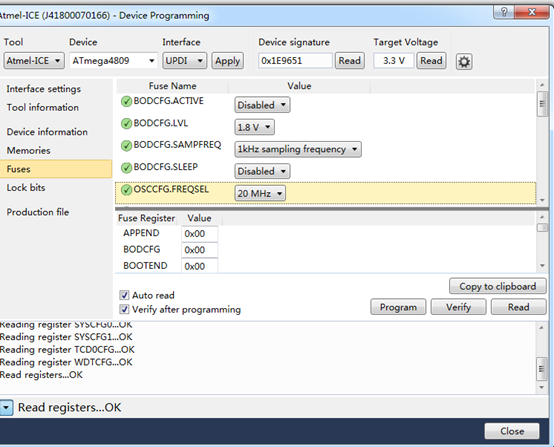
Task: Click fuse list scroll down arrow
Action: click(x=542, y=200)
